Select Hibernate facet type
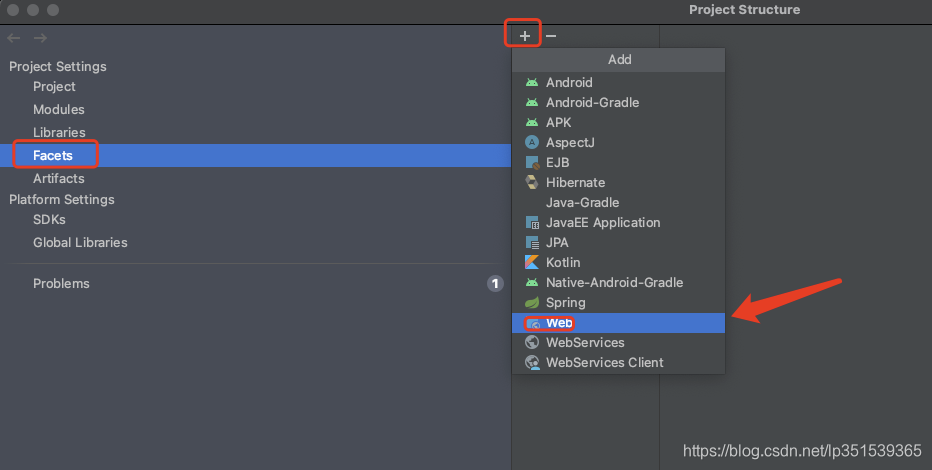 (x=618, y=182)
